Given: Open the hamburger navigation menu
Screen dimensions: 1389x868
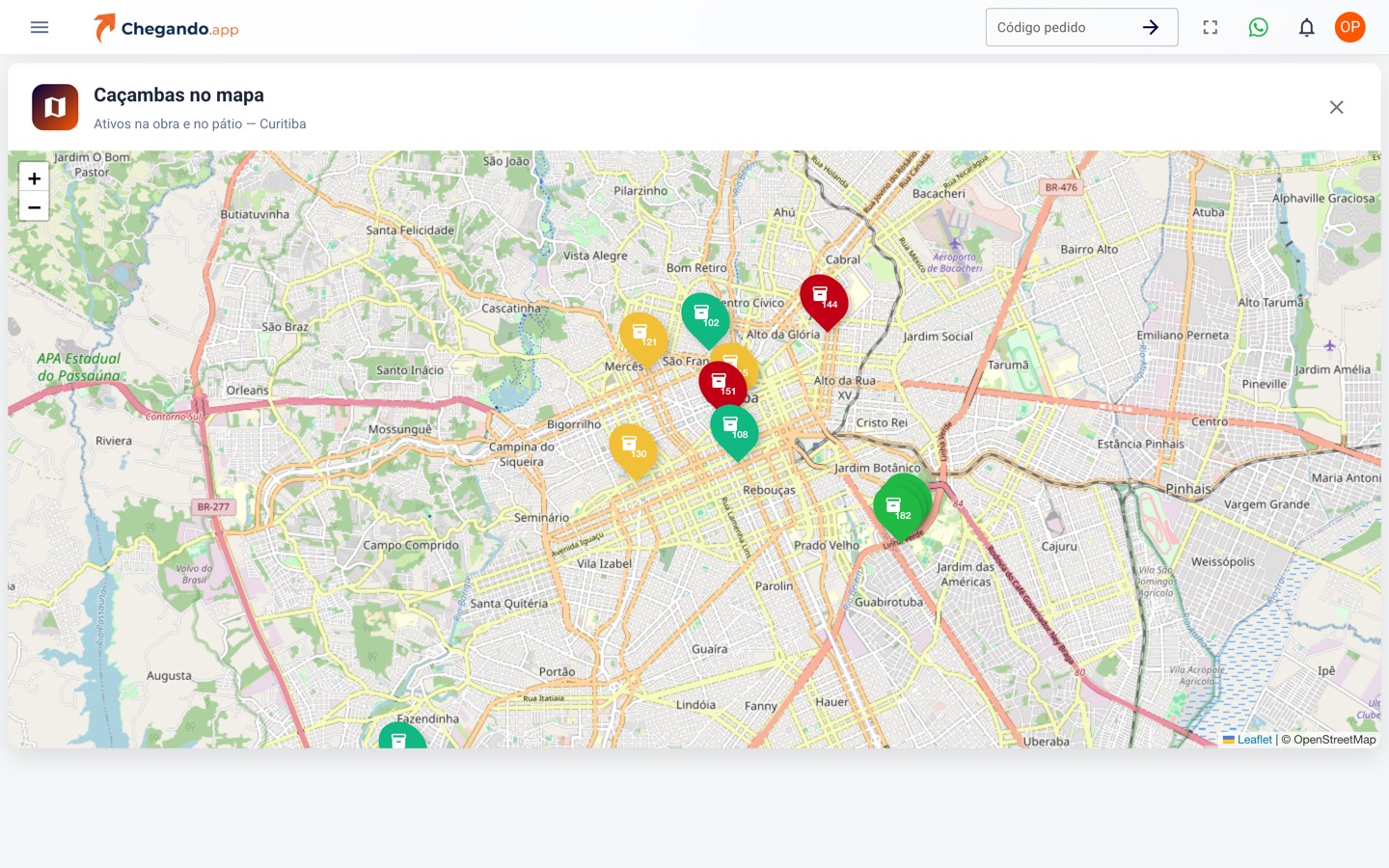Looking at the screenshot, I should pos(40,27).
